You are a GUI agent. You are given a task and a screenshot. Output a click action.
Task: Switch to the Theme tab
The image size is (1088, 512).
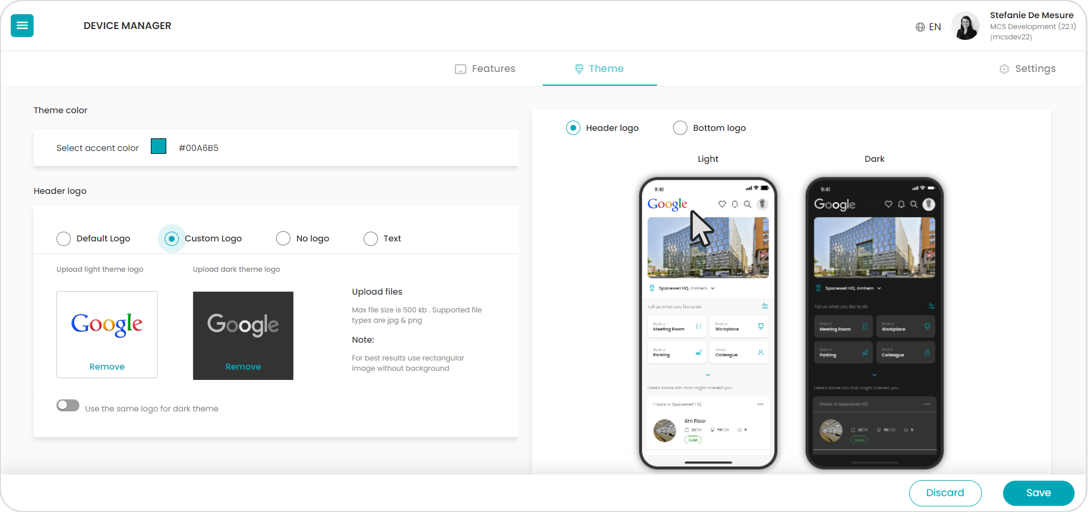click(600, 69)
